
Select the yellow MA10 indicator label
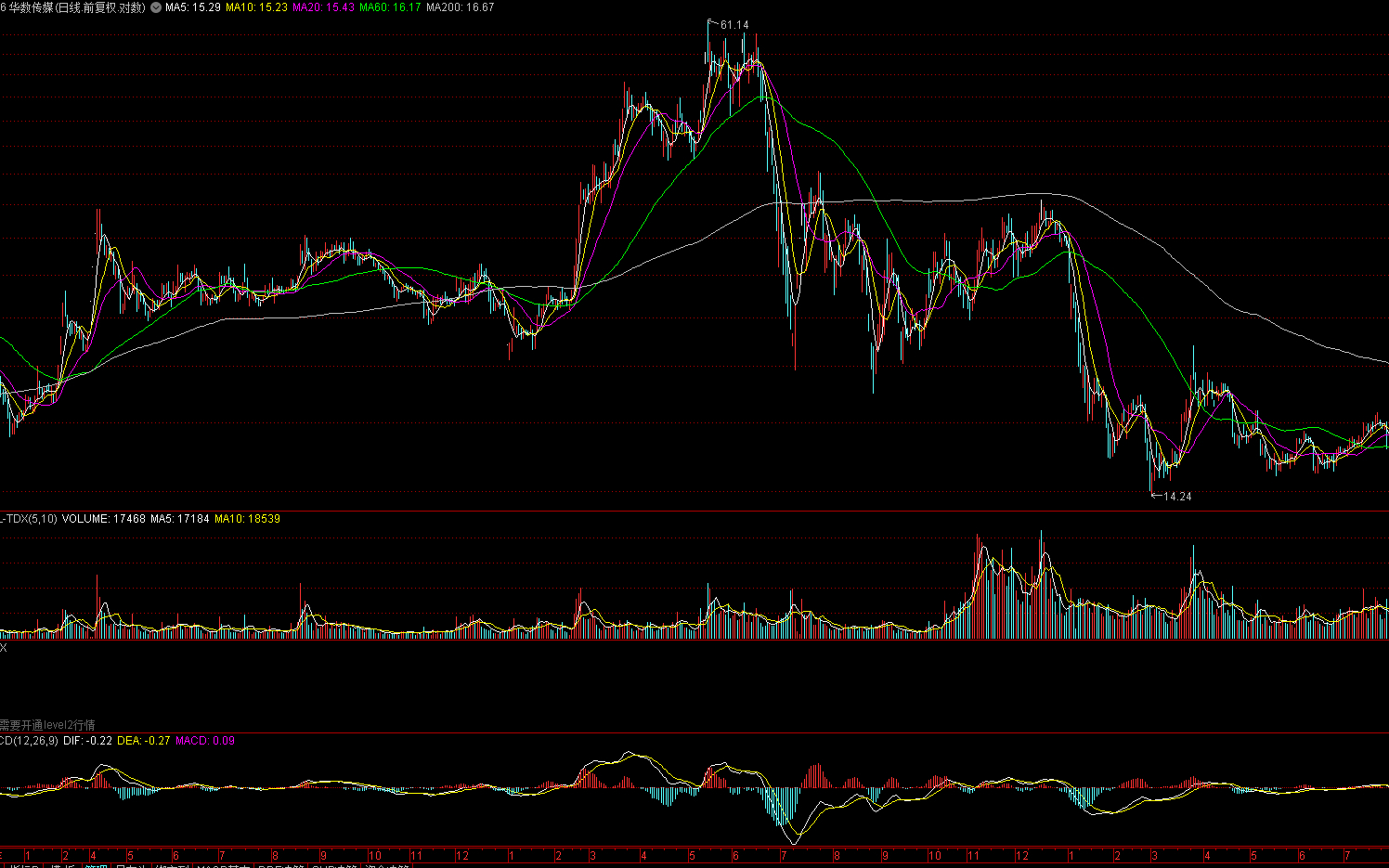[x=256, y=7]
